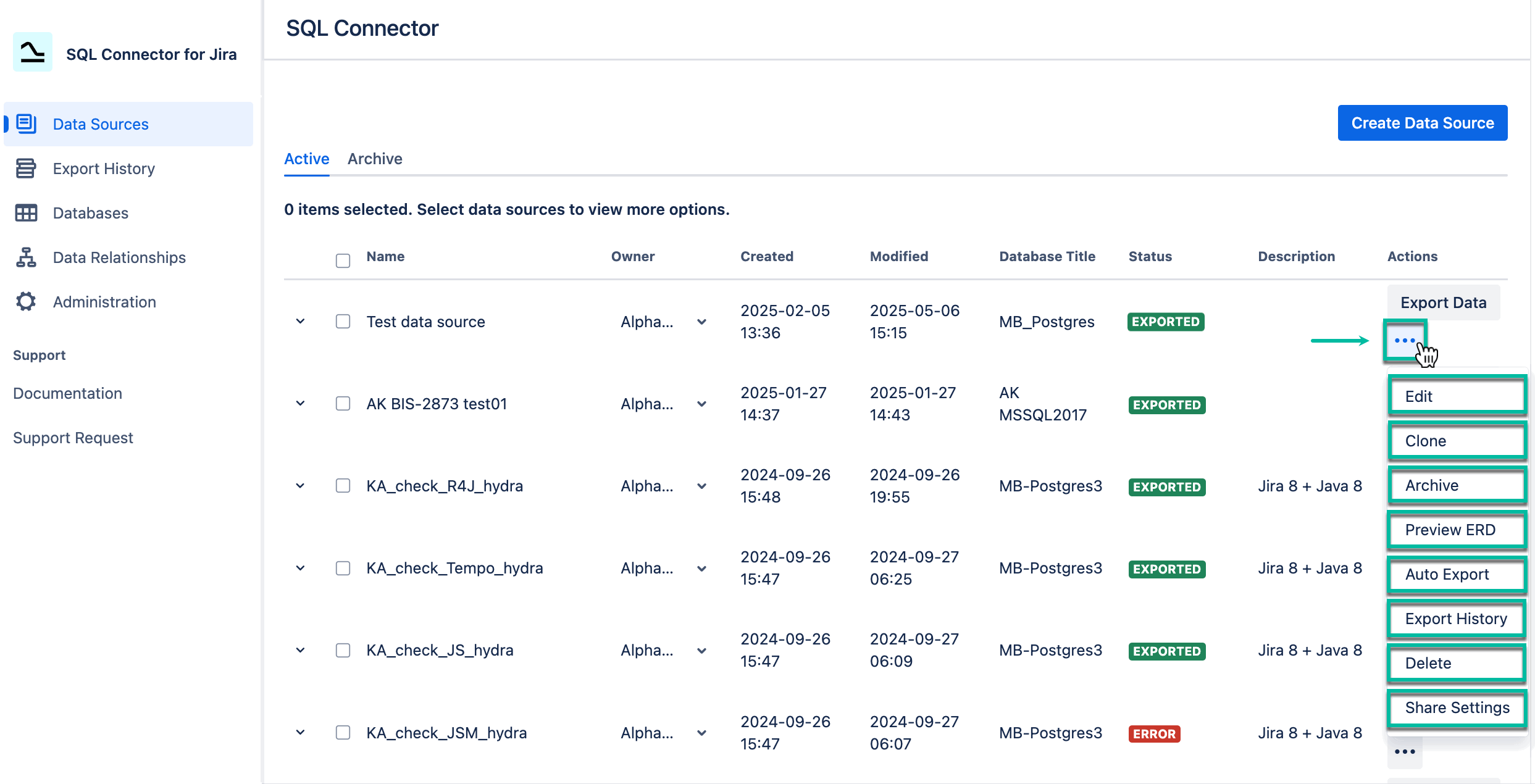Image resolution: width=1535 pixels, height=784 pixels.
Task: Open the actions ellipsis for Test data source
Action: [x=1405, y=340]
